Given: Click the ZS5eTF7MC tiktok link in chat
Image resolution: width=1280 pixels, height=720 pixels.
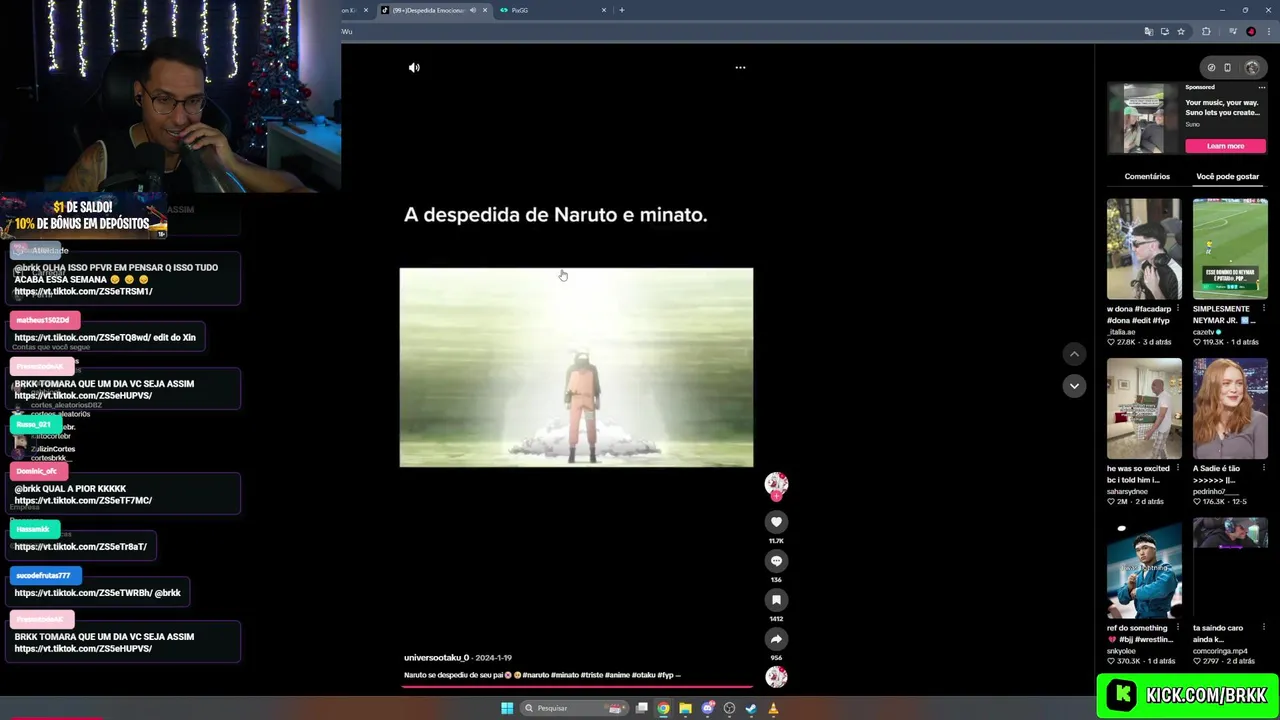Looking at the screenshot, I should click(83, 501).
